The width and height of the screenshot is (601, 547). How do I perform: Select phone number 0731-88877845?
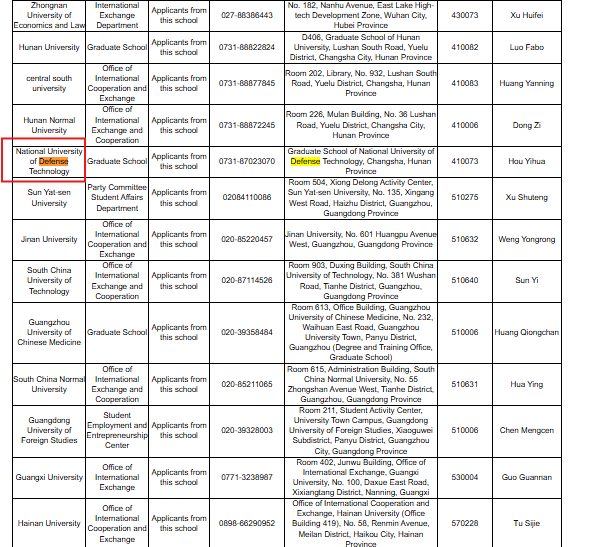click(x=247, y=83)
